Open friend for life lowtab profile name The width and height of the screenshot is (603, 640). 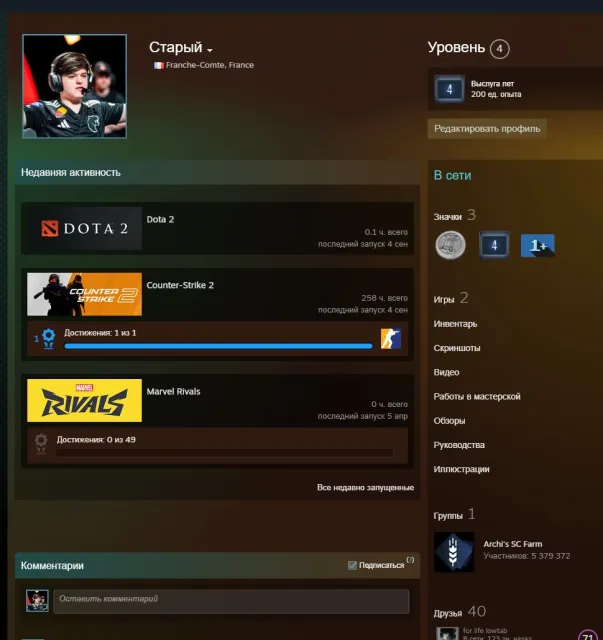[x=485, y=631]
